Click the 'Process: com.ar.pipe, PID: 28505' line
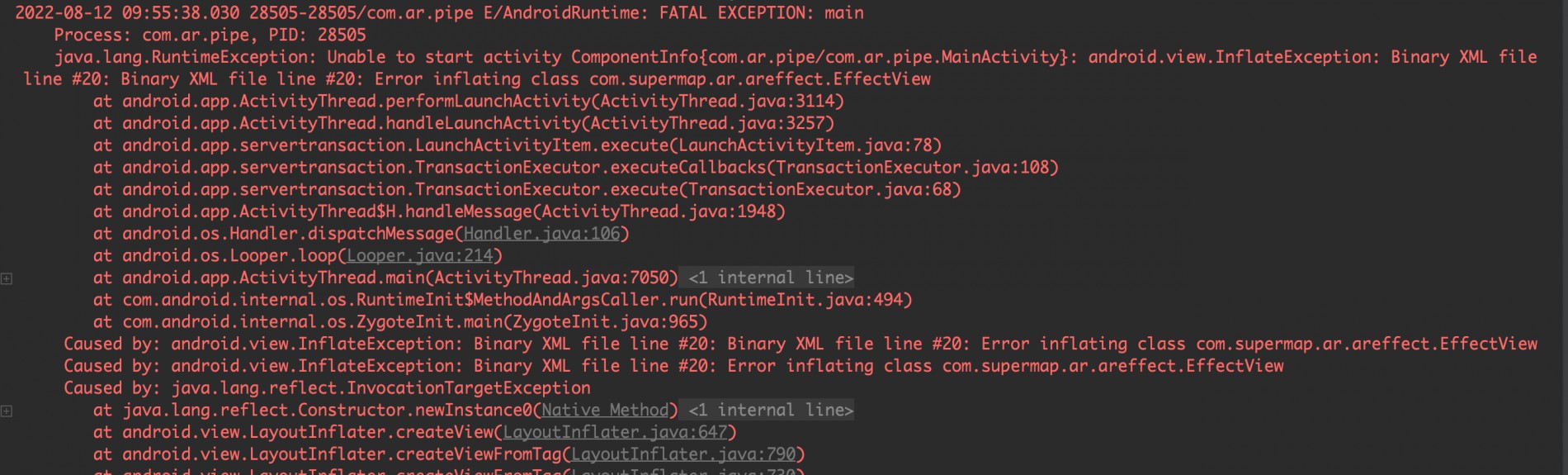 (x=210, y=36)
